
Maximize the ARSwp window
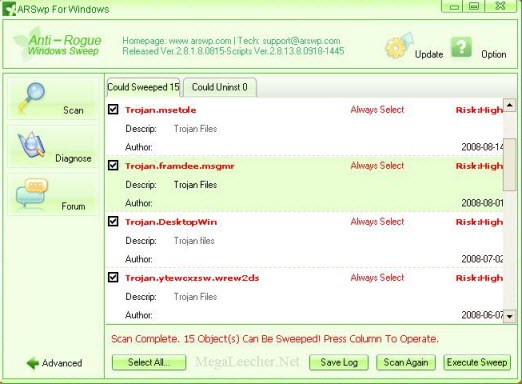click(x=474, y=6)
